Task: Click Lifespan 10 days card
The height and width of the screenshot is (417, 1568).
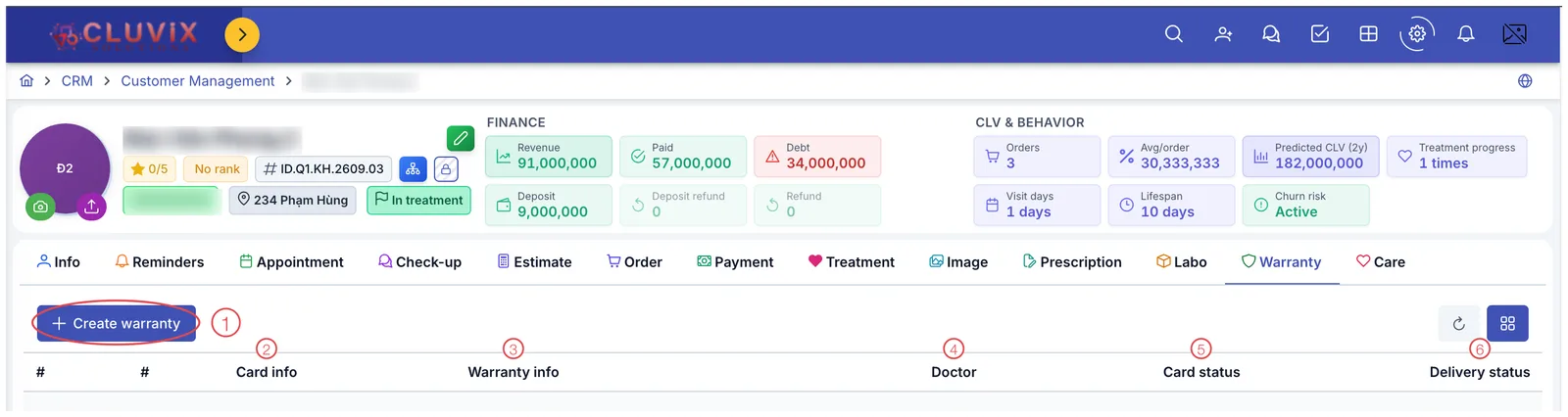Action: click(x=1171, y=206)
